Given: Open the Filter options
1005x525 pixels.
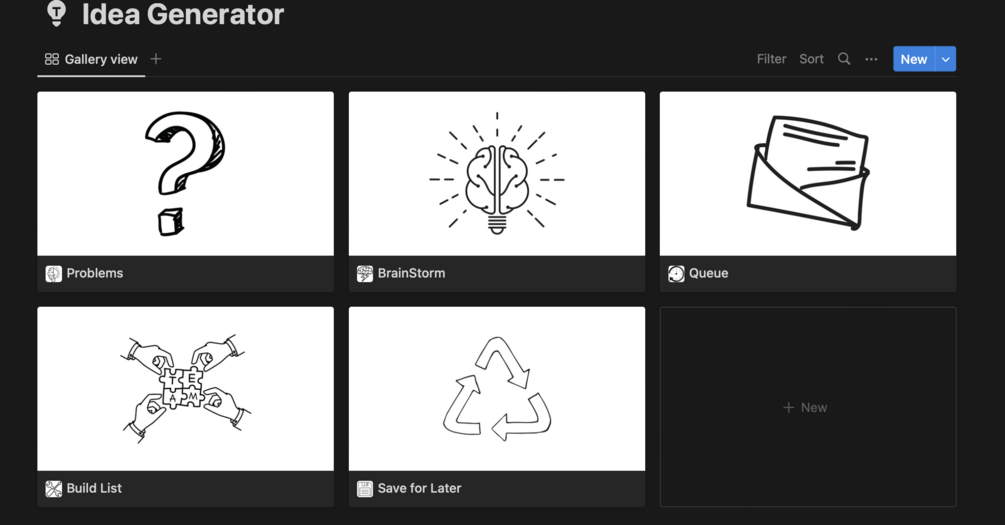Looking at the screenshot, I should point(771,59).
